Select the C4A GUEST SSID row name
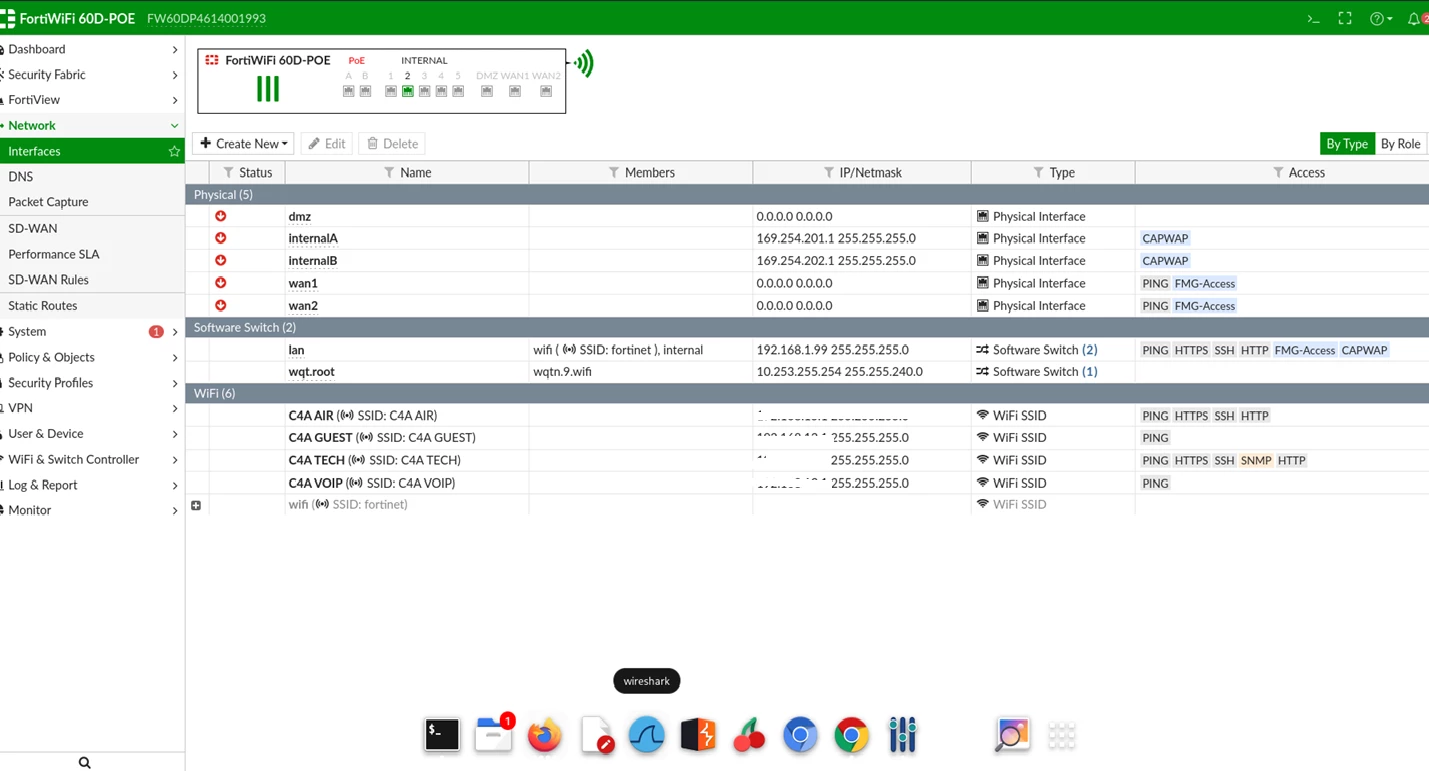The height and width of the screenshot is (771, 1429). coord(382,438)
